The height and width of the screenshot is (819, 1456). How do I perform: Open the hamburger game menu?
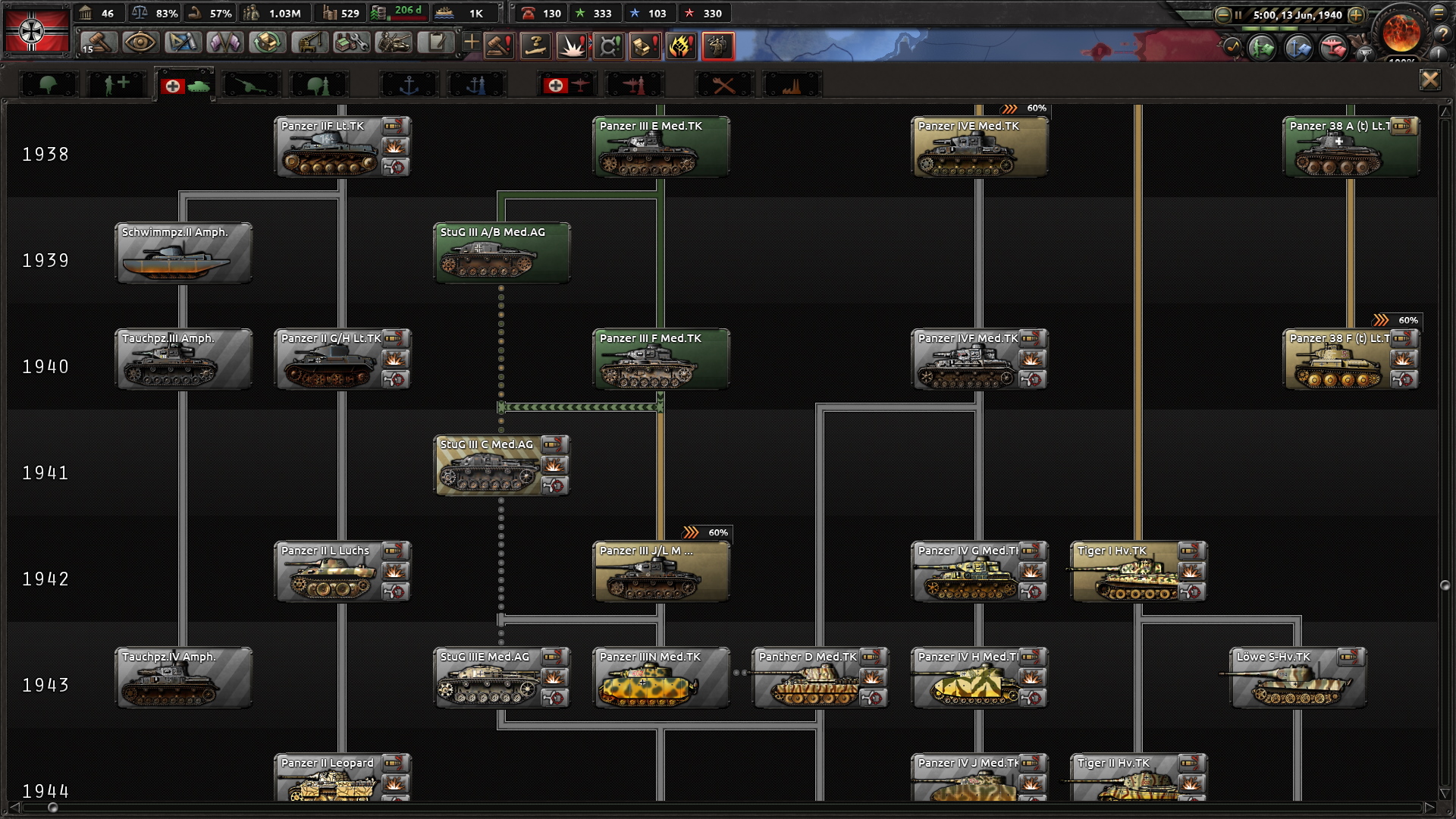[x=1437, y=13]
